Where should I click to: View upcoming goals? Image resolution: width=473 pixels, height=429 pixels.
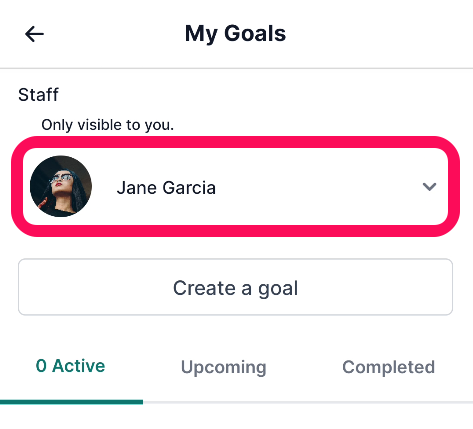point(224,367)
